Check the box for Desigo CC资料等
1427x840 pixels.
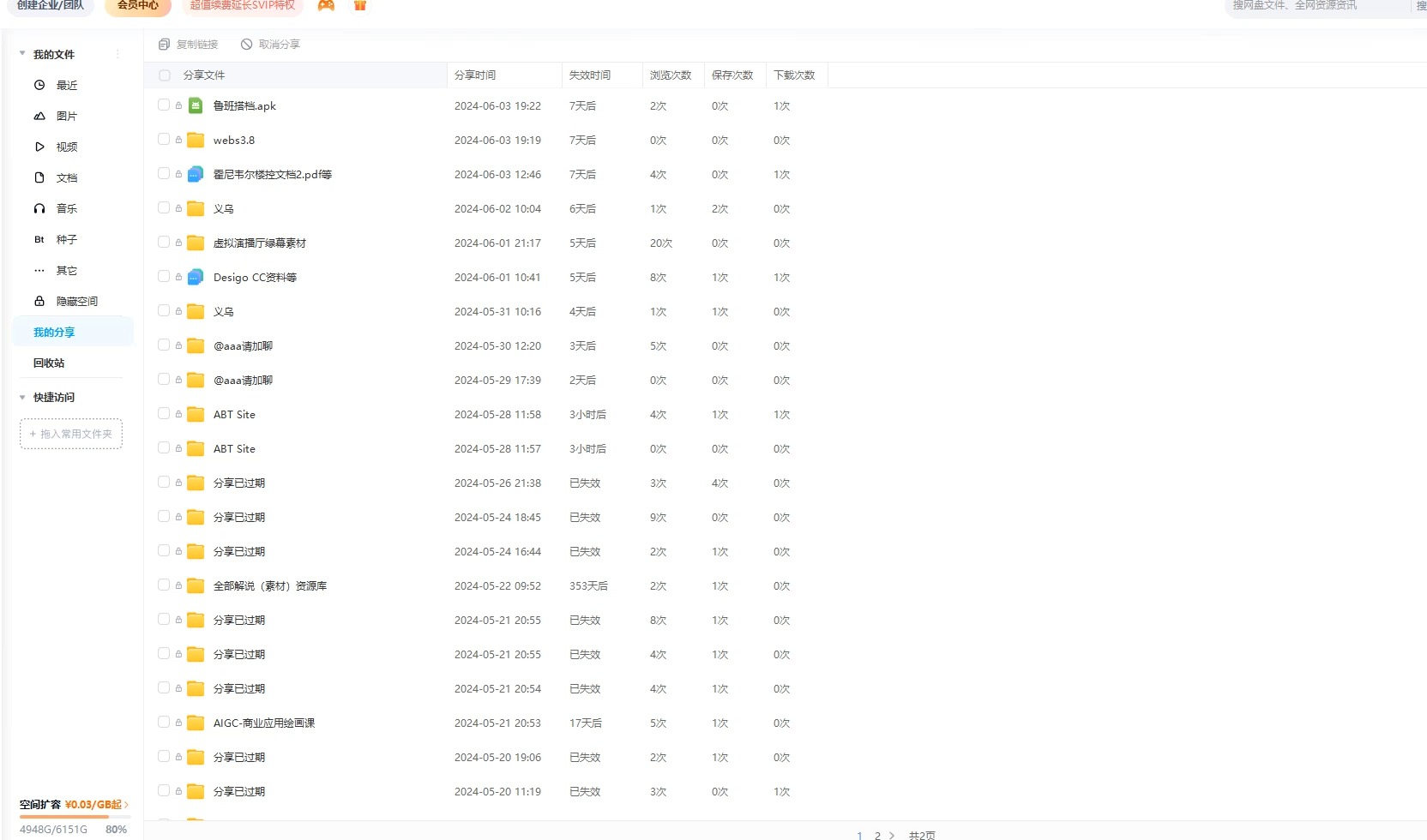164,276
